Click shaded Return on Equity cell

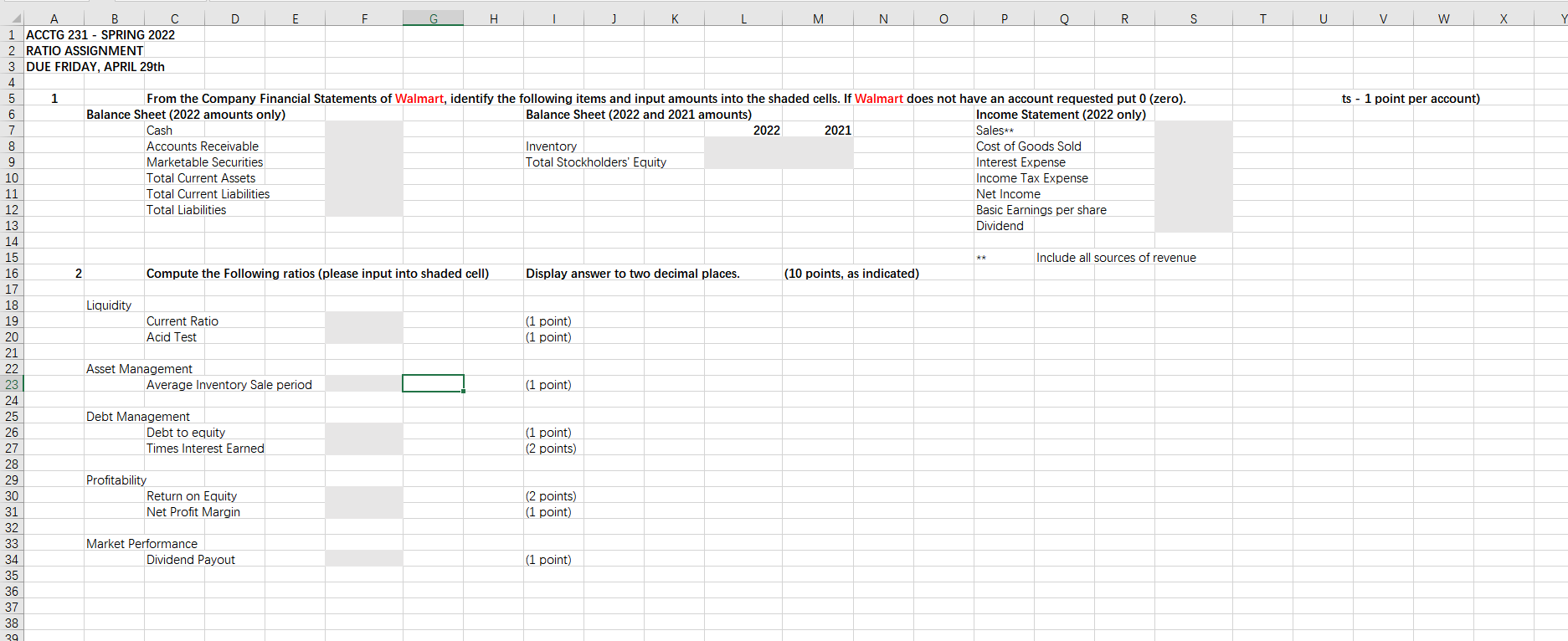[363, 495]
